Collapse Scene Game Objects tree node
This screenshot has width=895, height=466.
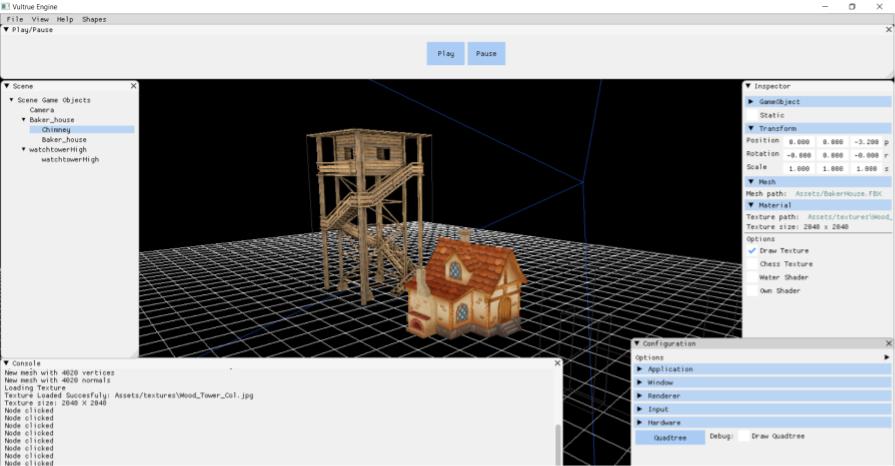point(11,99)
